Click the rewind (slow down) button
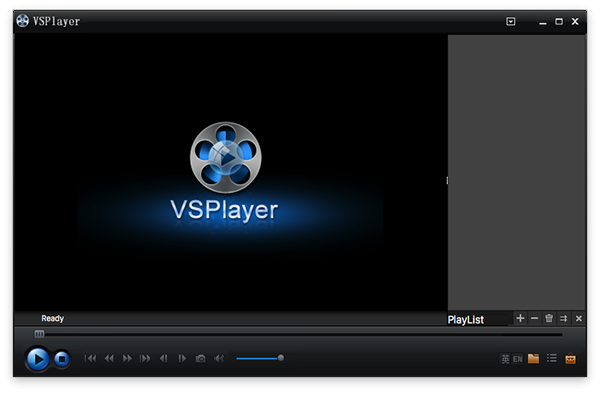The image size is (600, 393). 109,359
